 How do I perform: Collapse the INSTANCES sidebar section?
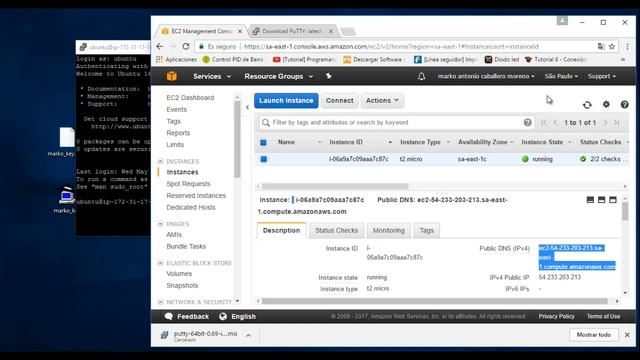(160, 161)
